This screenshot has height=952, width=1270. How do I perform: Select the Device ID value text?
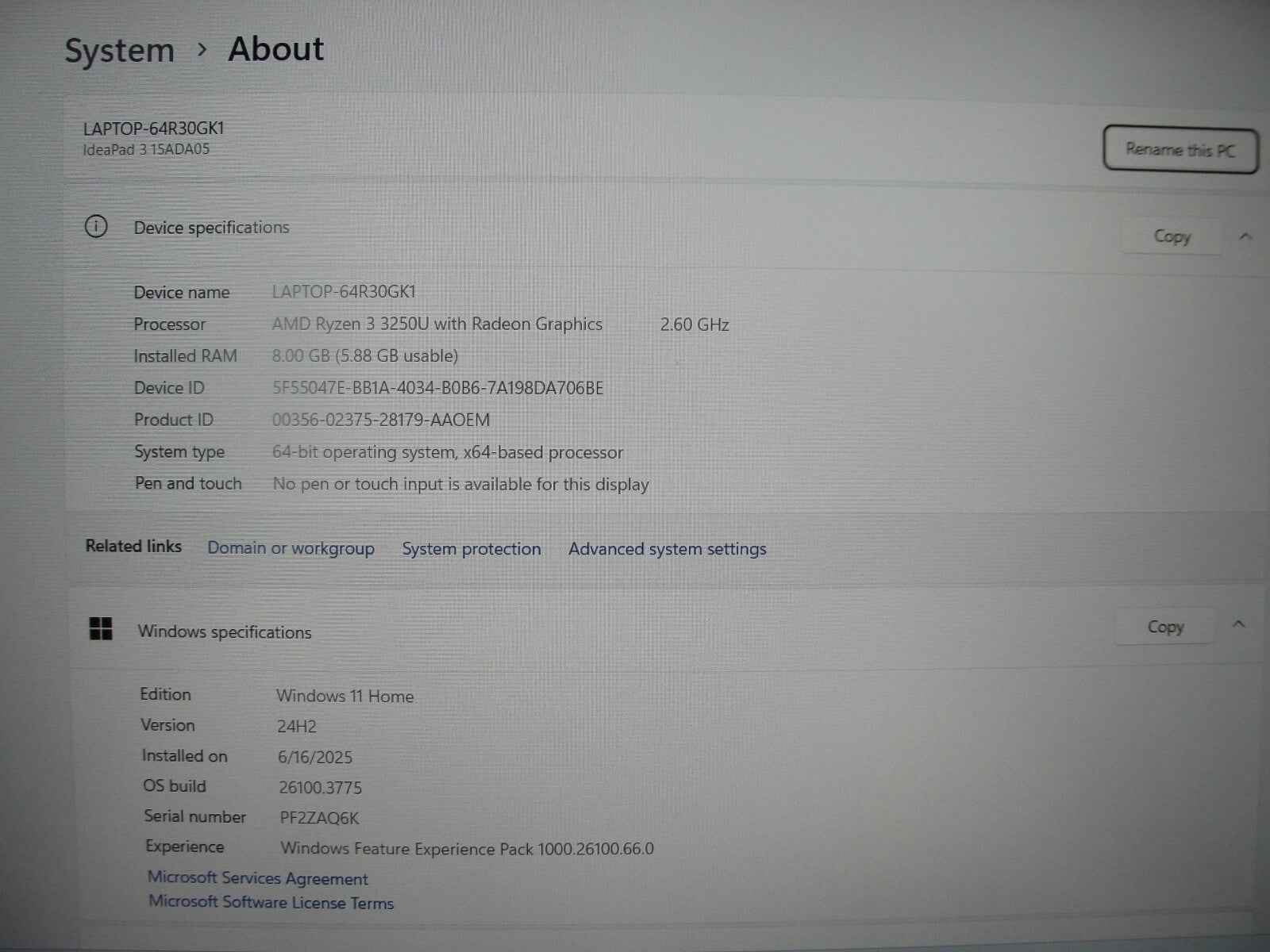(x=437, y=387)
